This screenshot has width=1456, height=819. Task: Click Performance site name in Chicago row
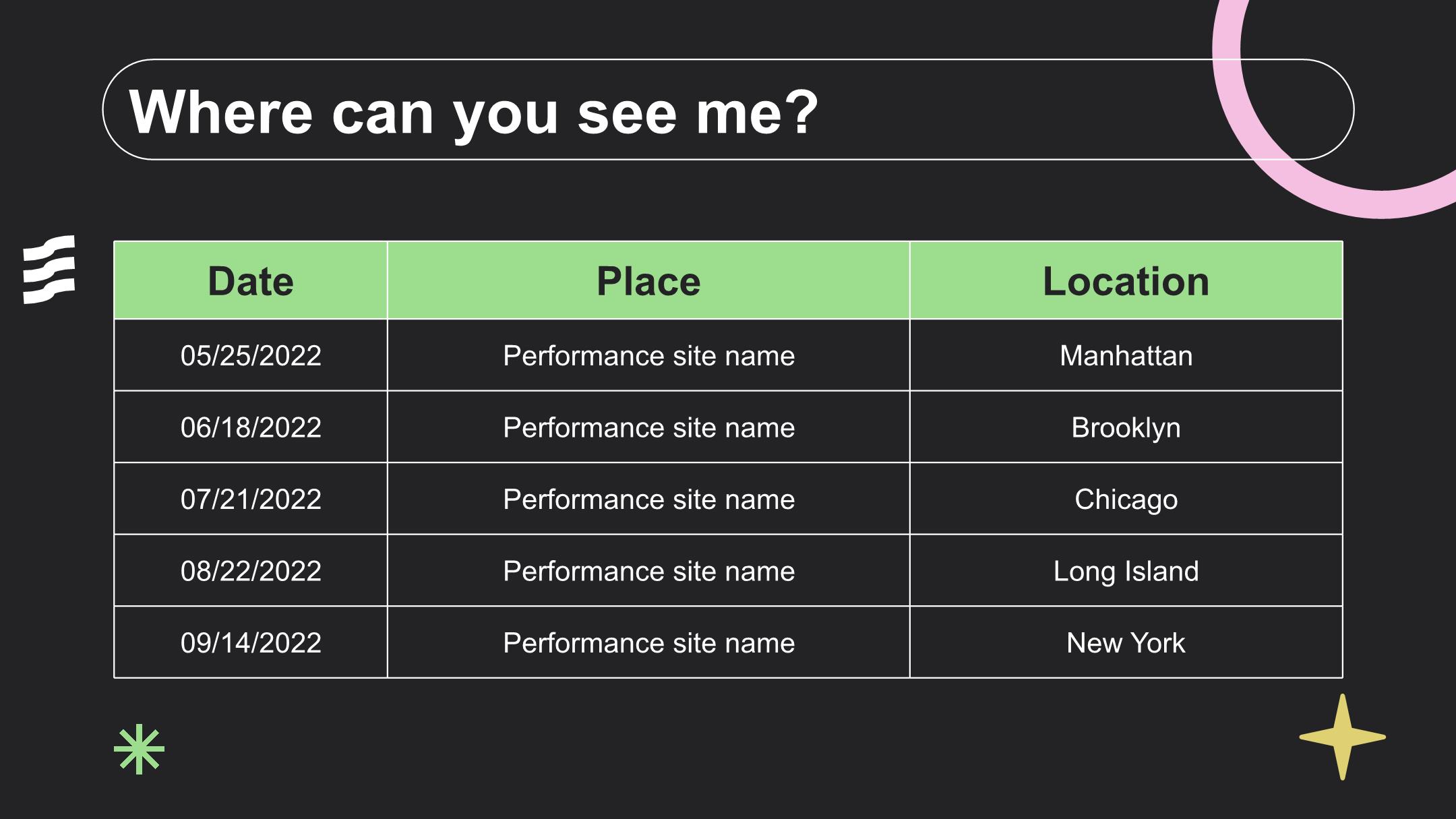(648, 499)
